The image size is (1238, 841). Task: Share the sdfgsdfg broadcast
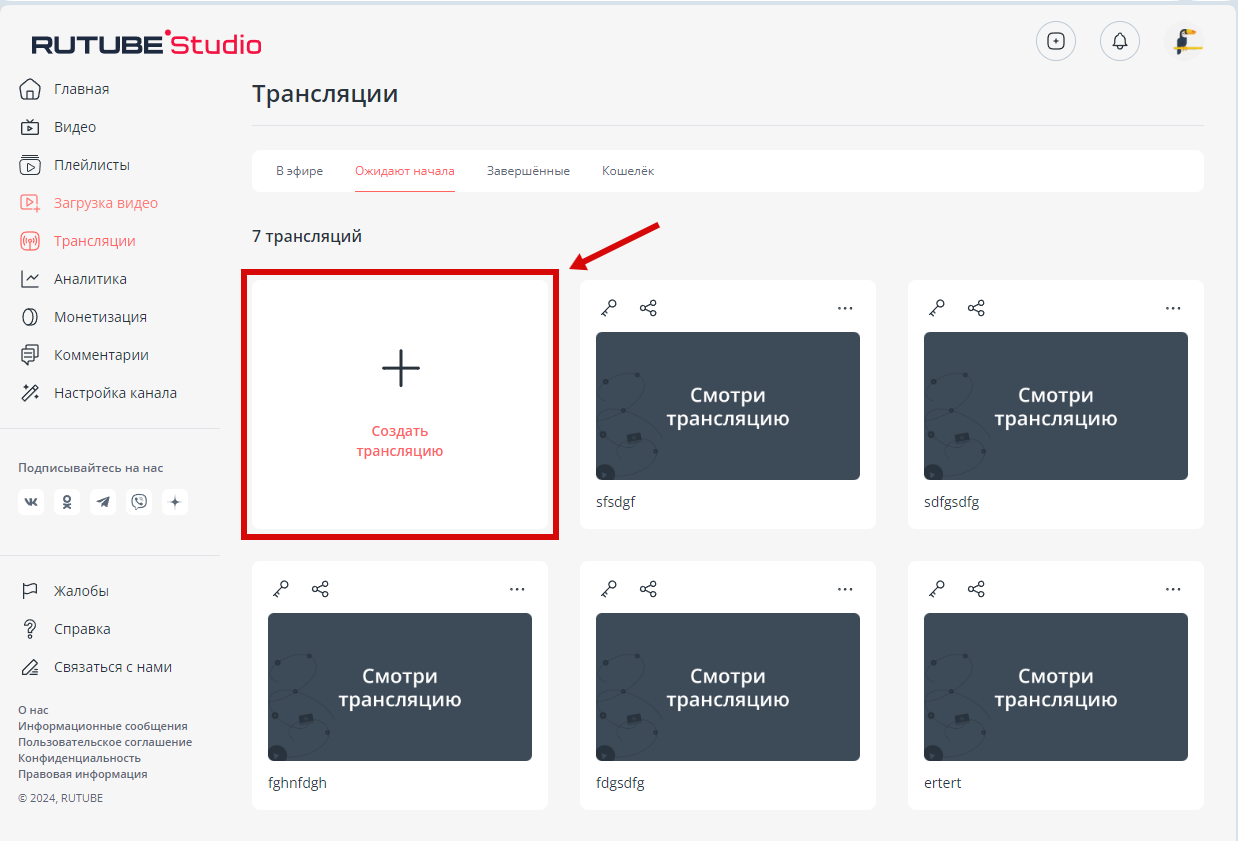tap(976, 308)
